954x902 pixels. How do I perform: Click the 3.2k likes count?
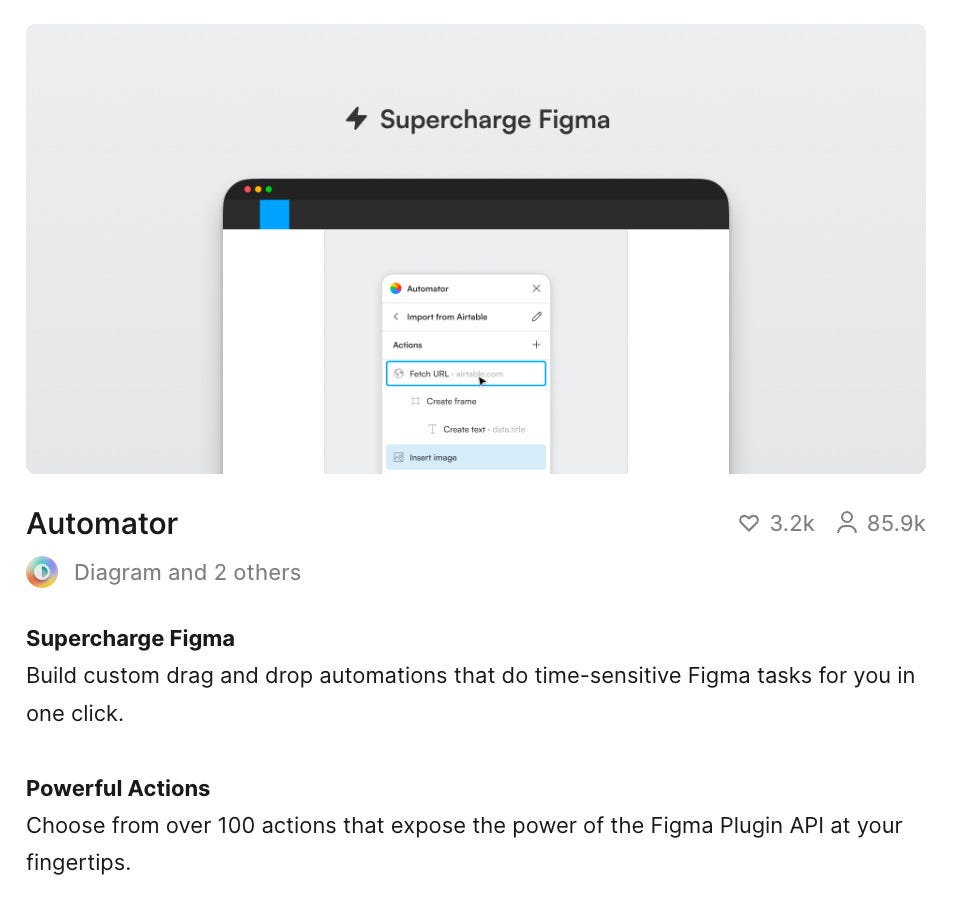[x=792, y=523]
